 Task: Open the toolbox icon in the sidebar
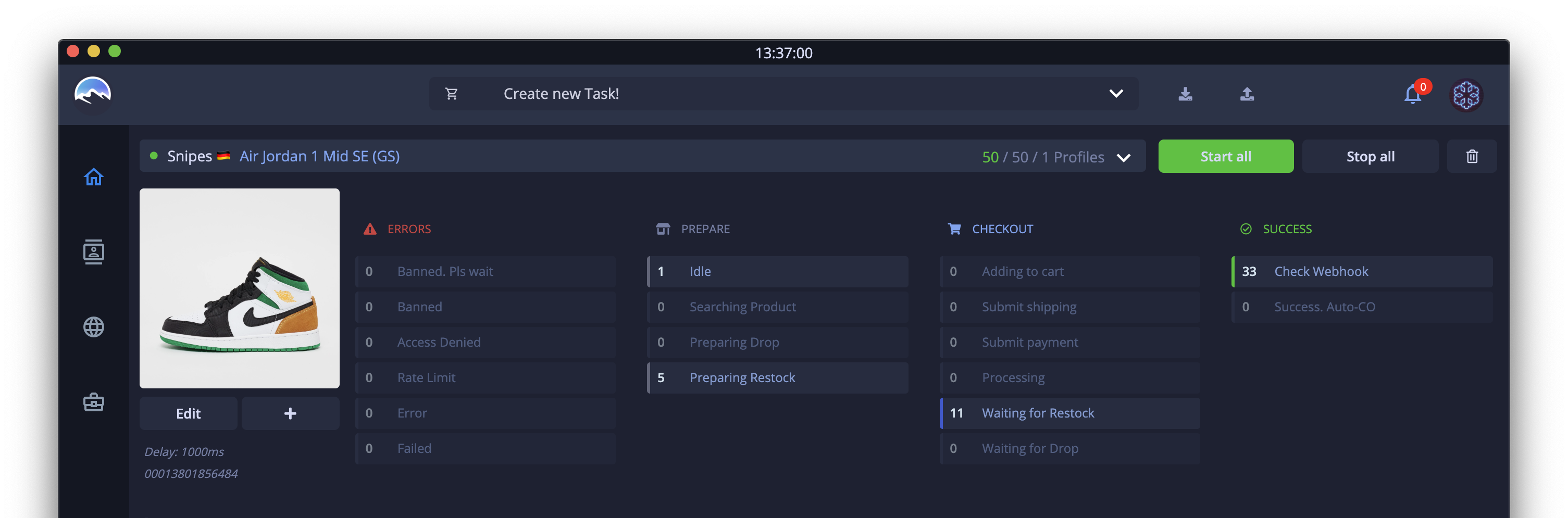coord(93,402)
